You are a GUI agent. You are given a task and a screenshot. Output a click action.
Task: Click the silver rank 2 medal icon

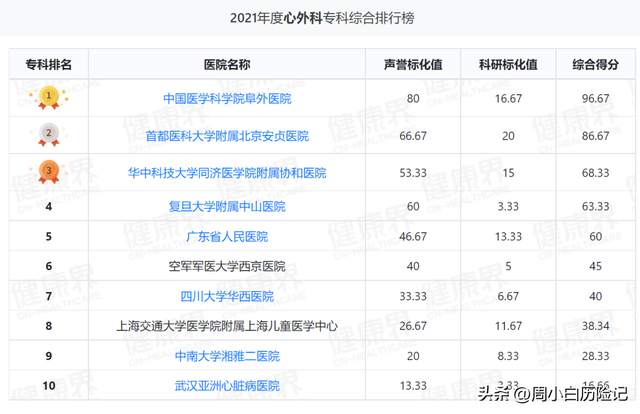[x=49, y=134]
